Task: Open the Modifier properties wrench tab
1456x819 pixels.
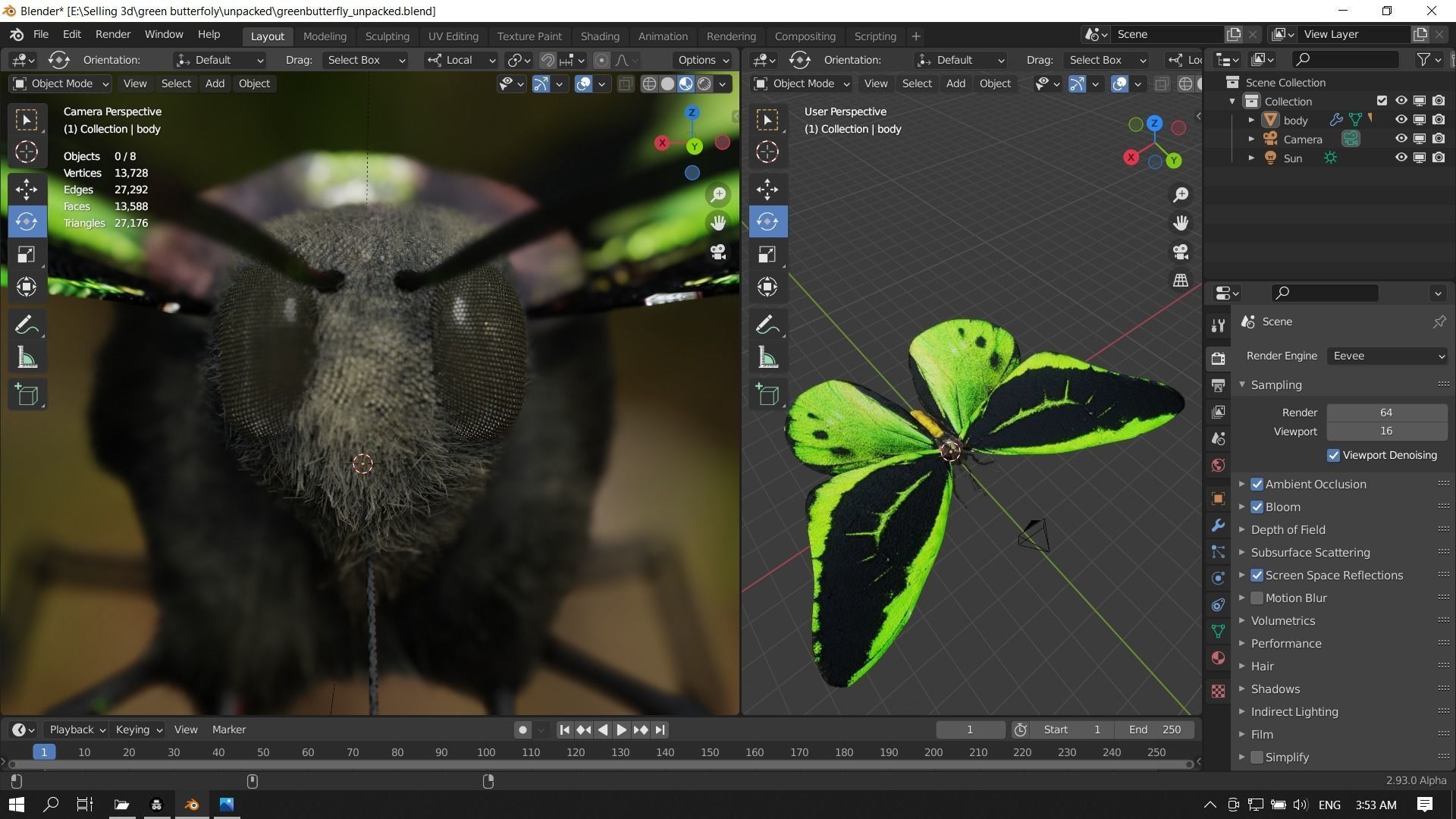Action: (1218, 525)
